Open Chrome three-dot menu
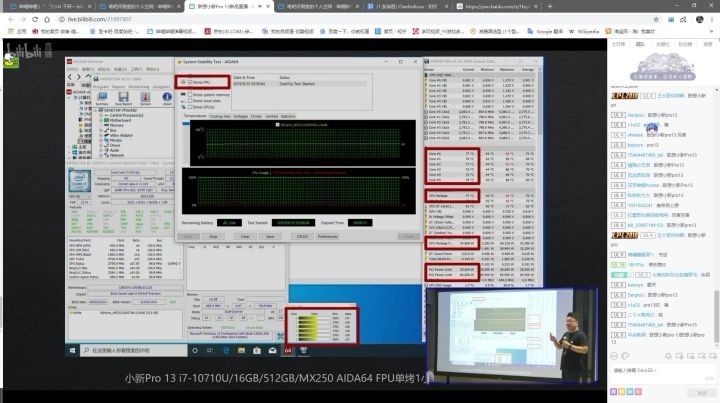720x403 pixels. pos(712,19)
